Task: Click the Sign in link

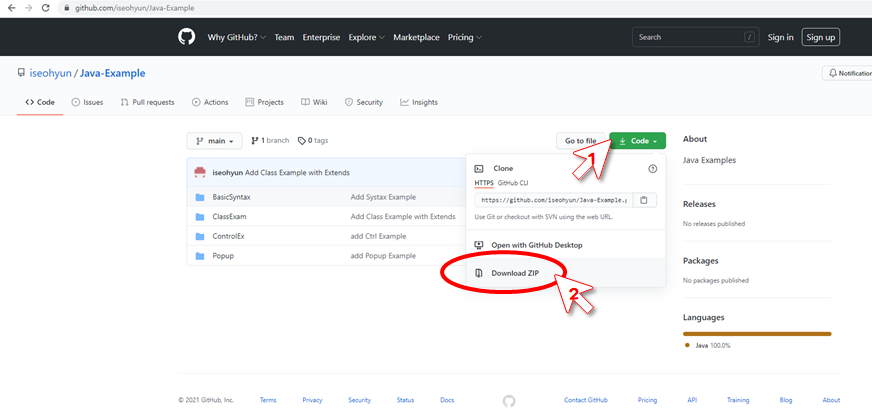Action: (x=781, y=37)
